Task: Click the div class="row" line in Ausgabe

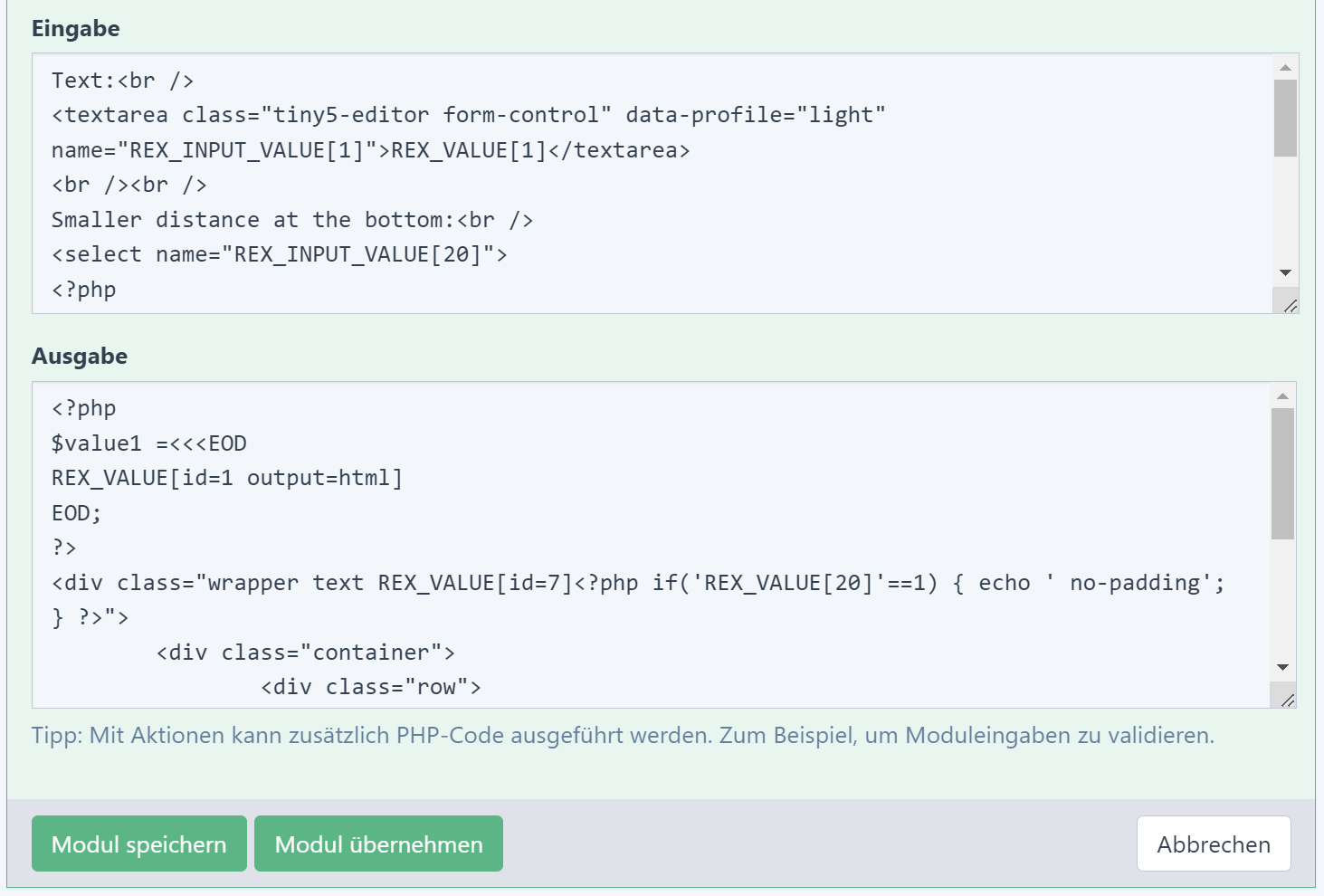Action: (370, 687)
